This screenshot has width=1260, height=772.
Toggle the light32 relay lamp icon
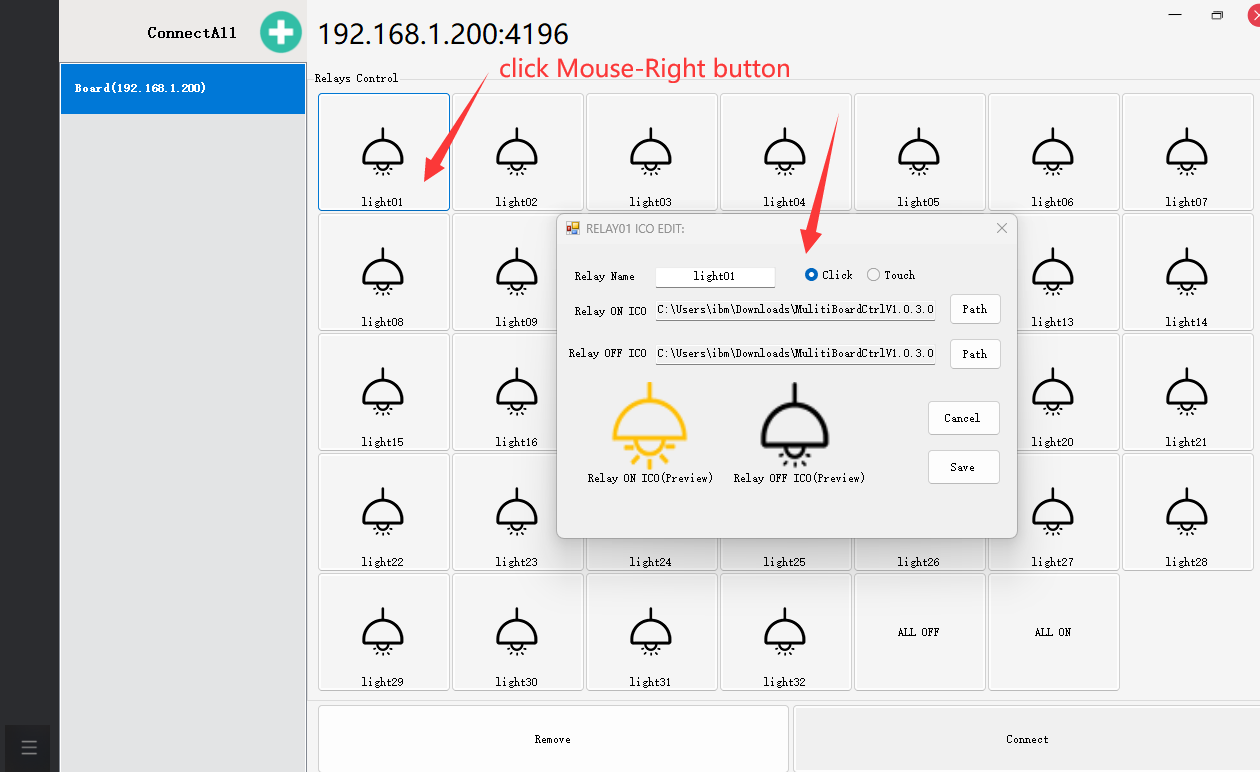tap(784, 632)
